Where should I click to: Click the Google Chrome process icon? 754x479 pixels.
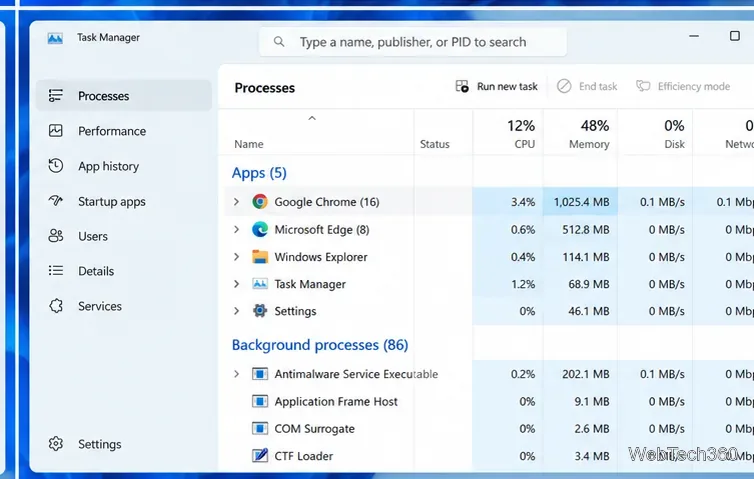coord(260,202)
